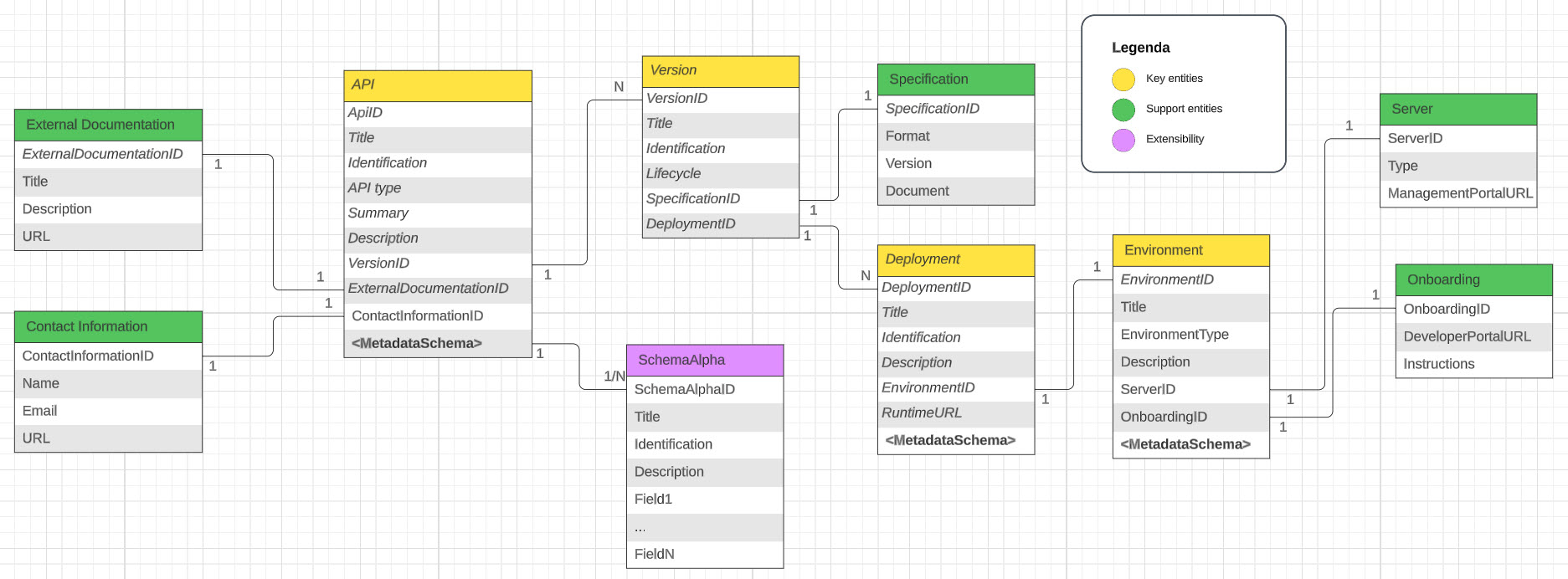Viewport: 1568px width, 579px height.
Task: Click the Legenda title text
Action: [1140, 48]
